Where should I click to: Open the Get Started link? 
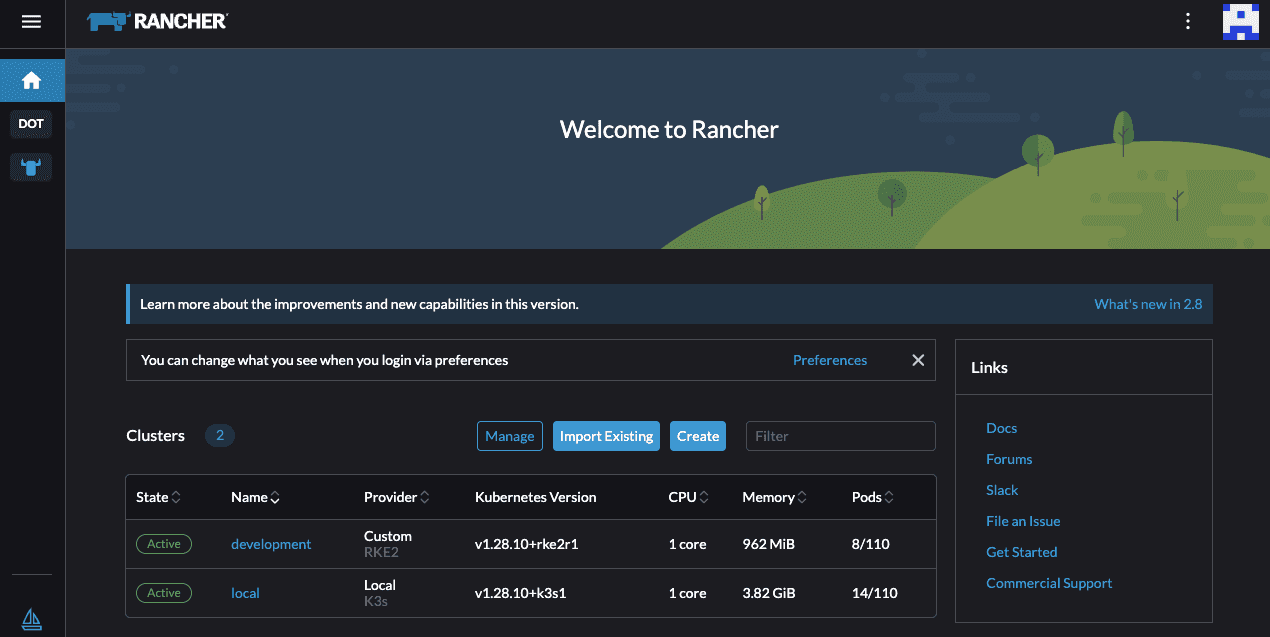(1021, 552)
